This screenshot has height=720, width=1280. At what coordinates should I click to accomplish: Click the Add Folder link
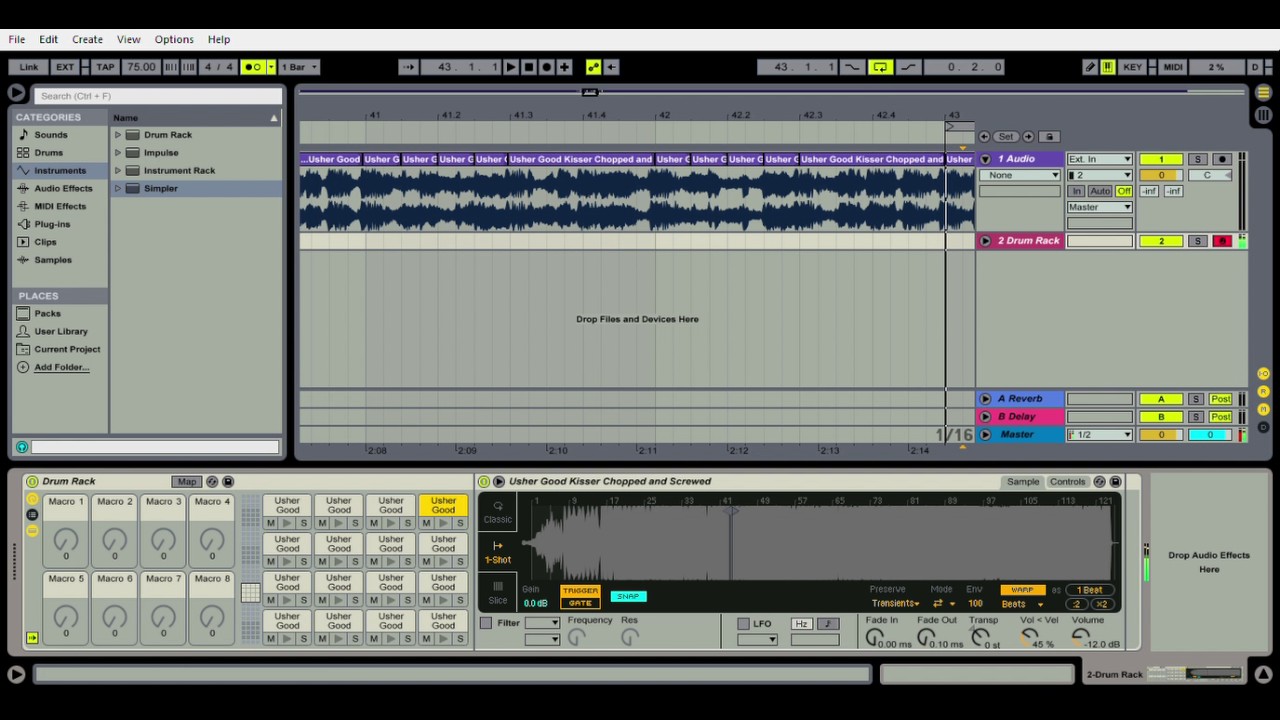(x=62, y=368)
